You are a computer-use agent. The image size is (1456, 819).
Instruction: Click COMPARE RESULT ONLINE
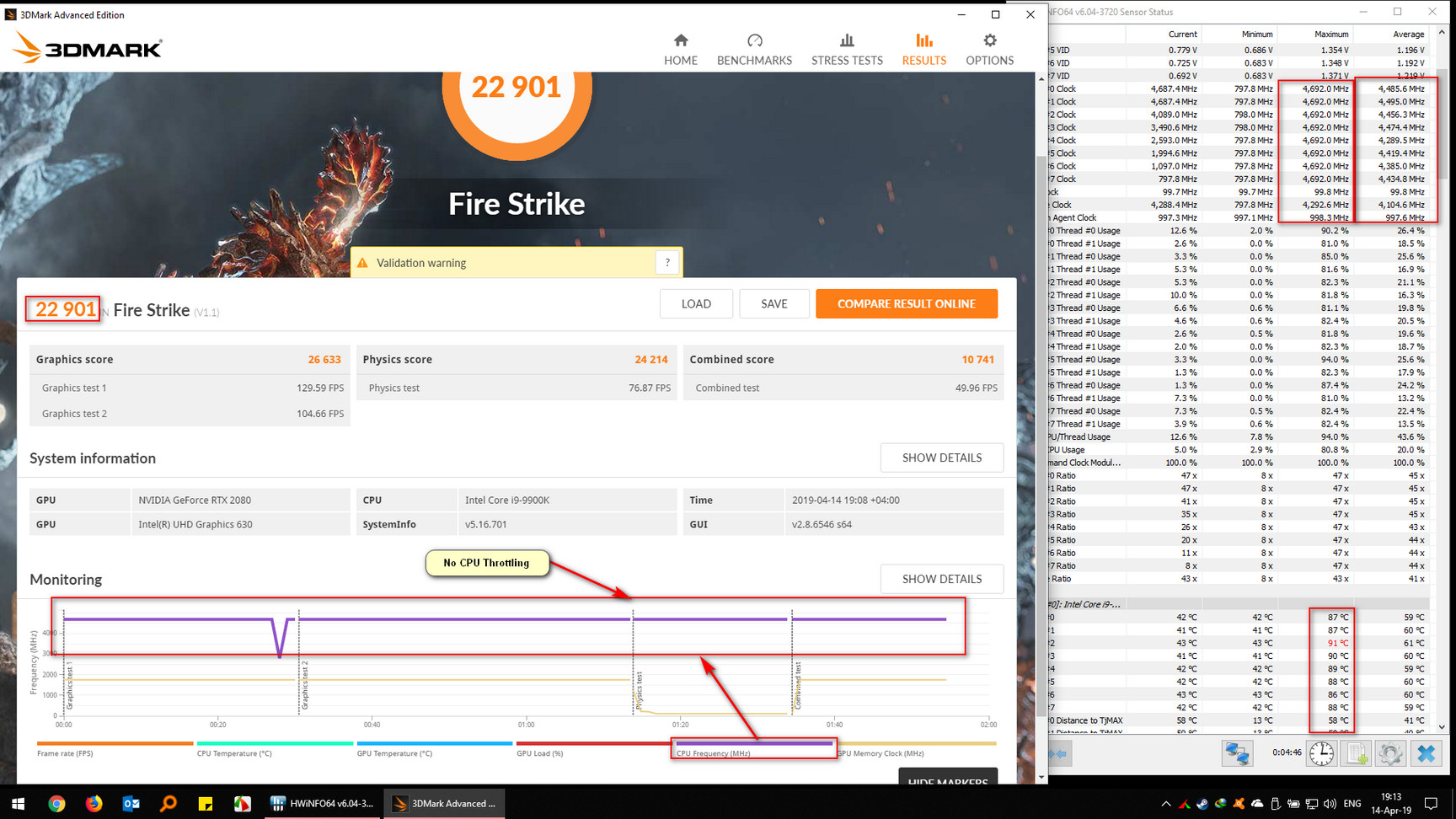coord(906,303)
